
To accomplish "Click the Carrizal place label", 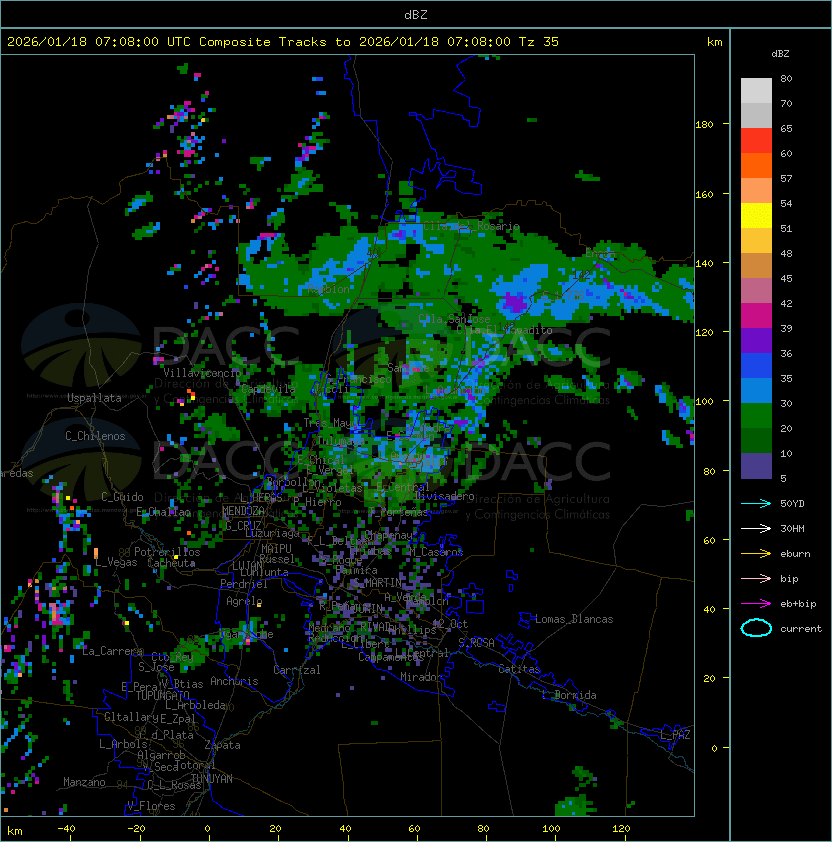I will 297,670.
